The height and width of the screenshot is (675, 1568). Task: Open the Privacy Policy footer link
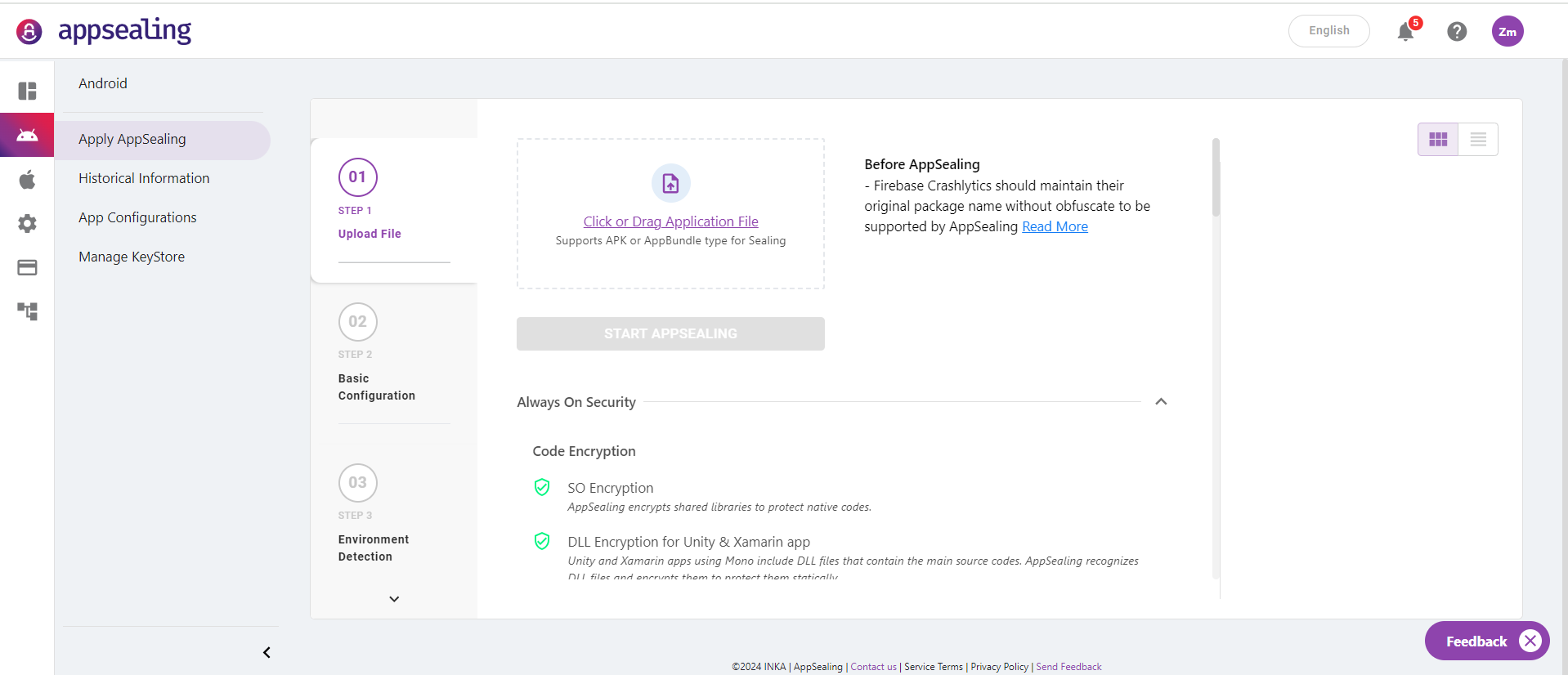coord(999,667)
